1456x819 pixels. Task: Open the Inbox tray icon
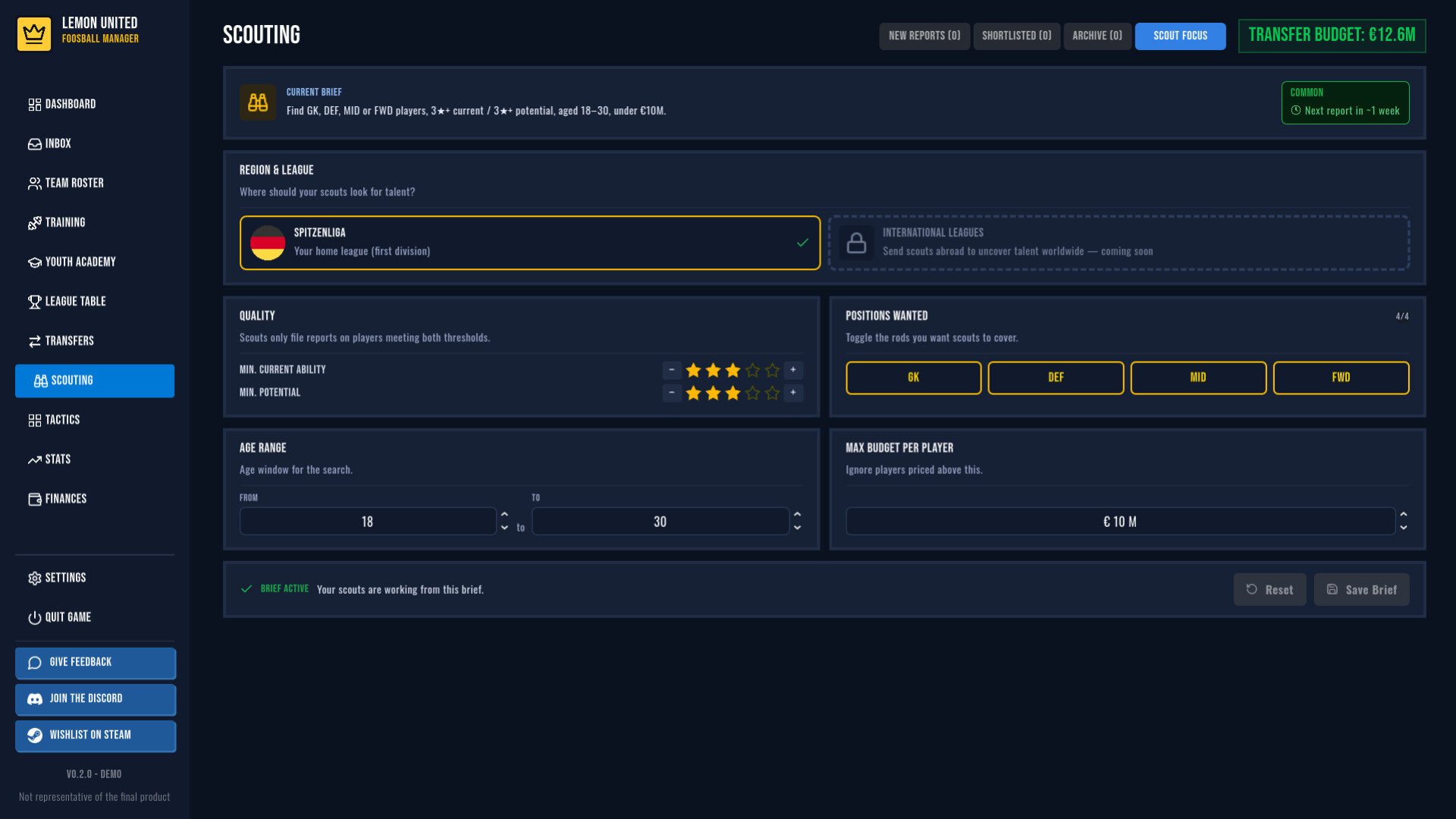pyautogui.click(x=35, y=144)
